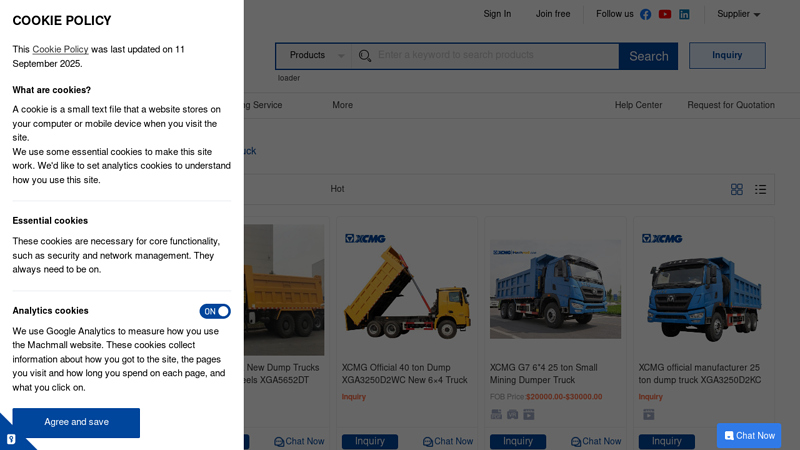Open the YouTube channel icon

coord(665,14)
